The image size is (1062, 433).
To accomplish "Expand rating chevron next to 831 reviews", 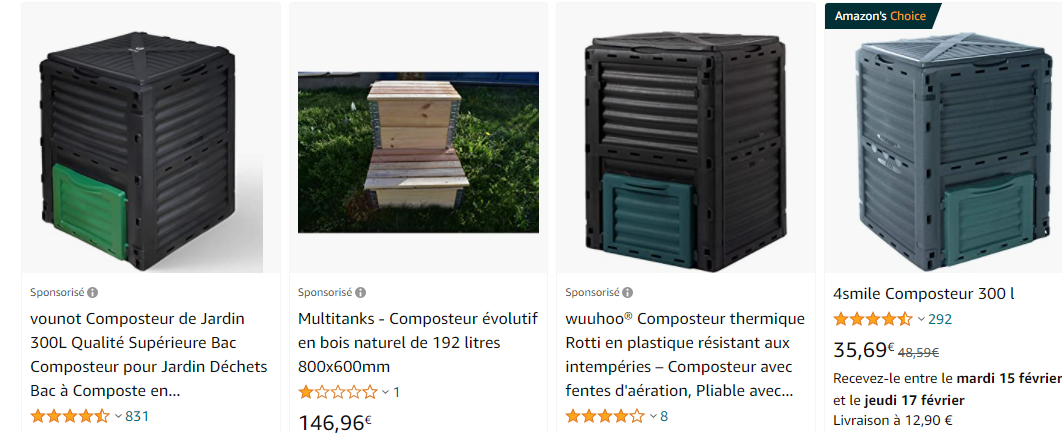I will tap(117, 416).
